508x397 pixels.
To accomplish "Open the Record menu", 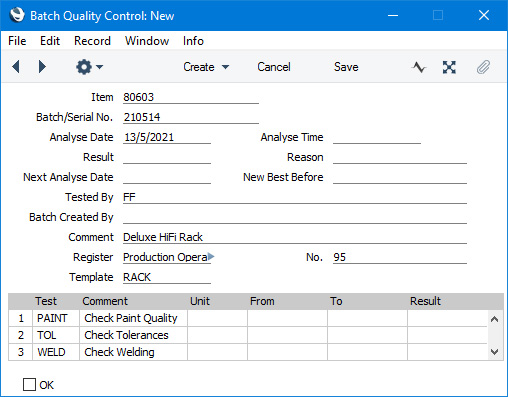I will pos(92,41).
